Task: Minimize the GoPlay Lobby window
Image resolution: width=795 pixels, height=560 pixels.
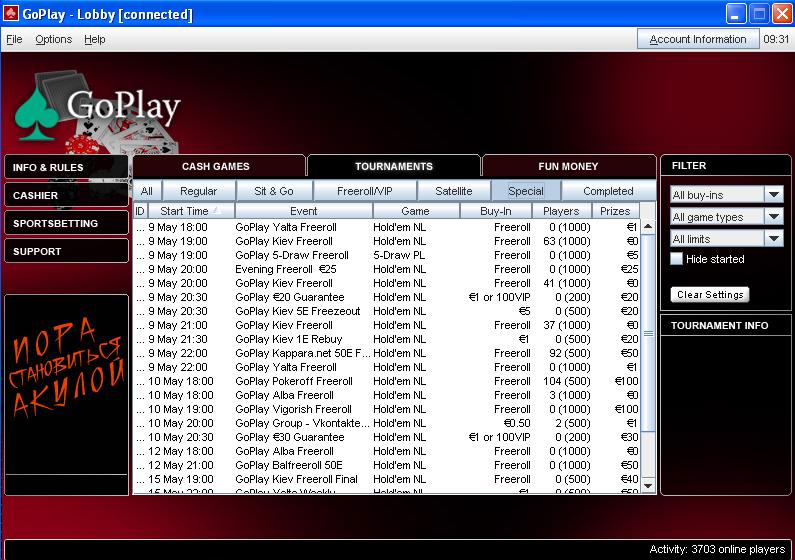Action: point(735,14)
